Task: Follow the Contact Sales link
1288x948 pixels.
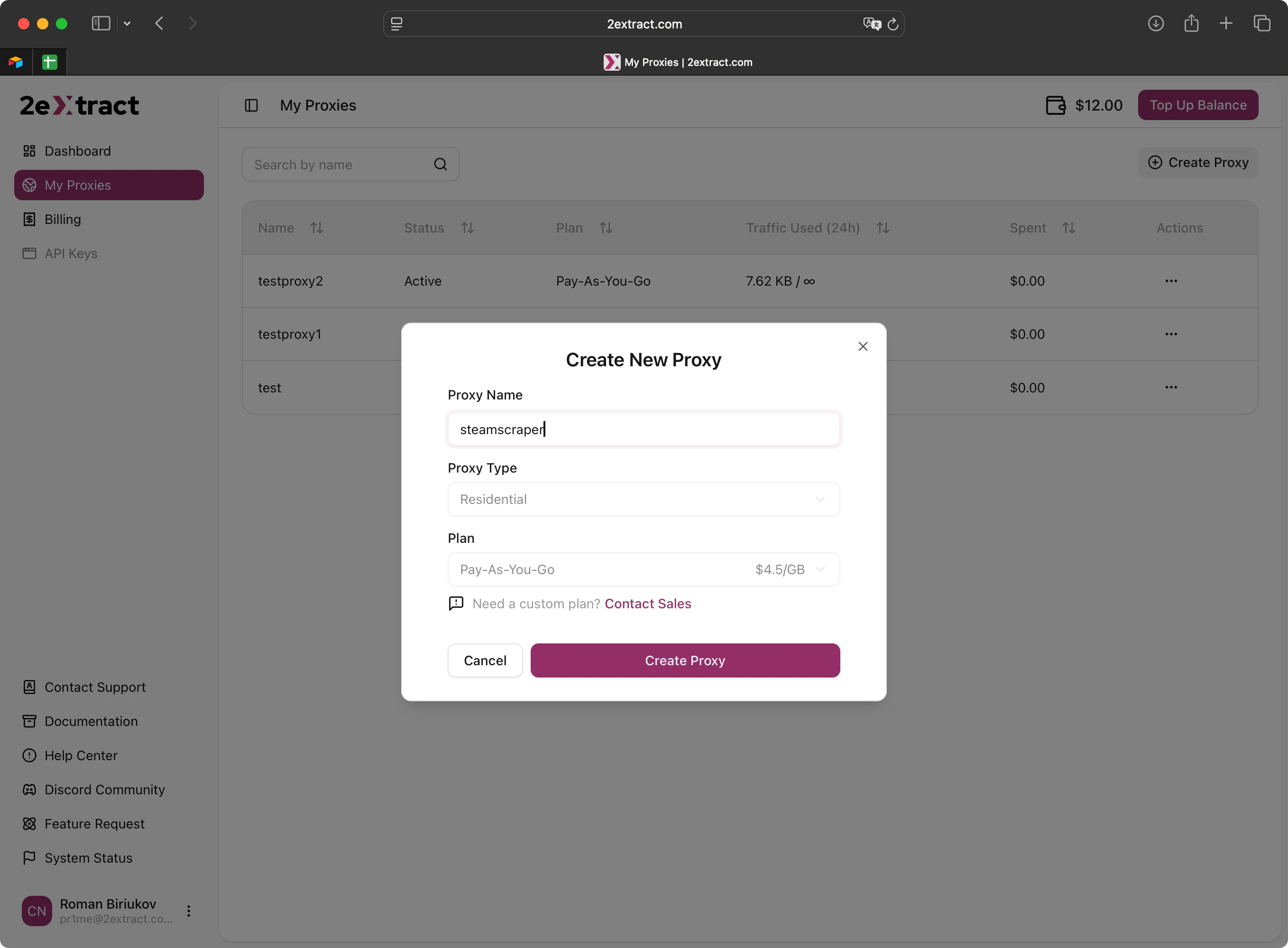Action: (647, 604)
